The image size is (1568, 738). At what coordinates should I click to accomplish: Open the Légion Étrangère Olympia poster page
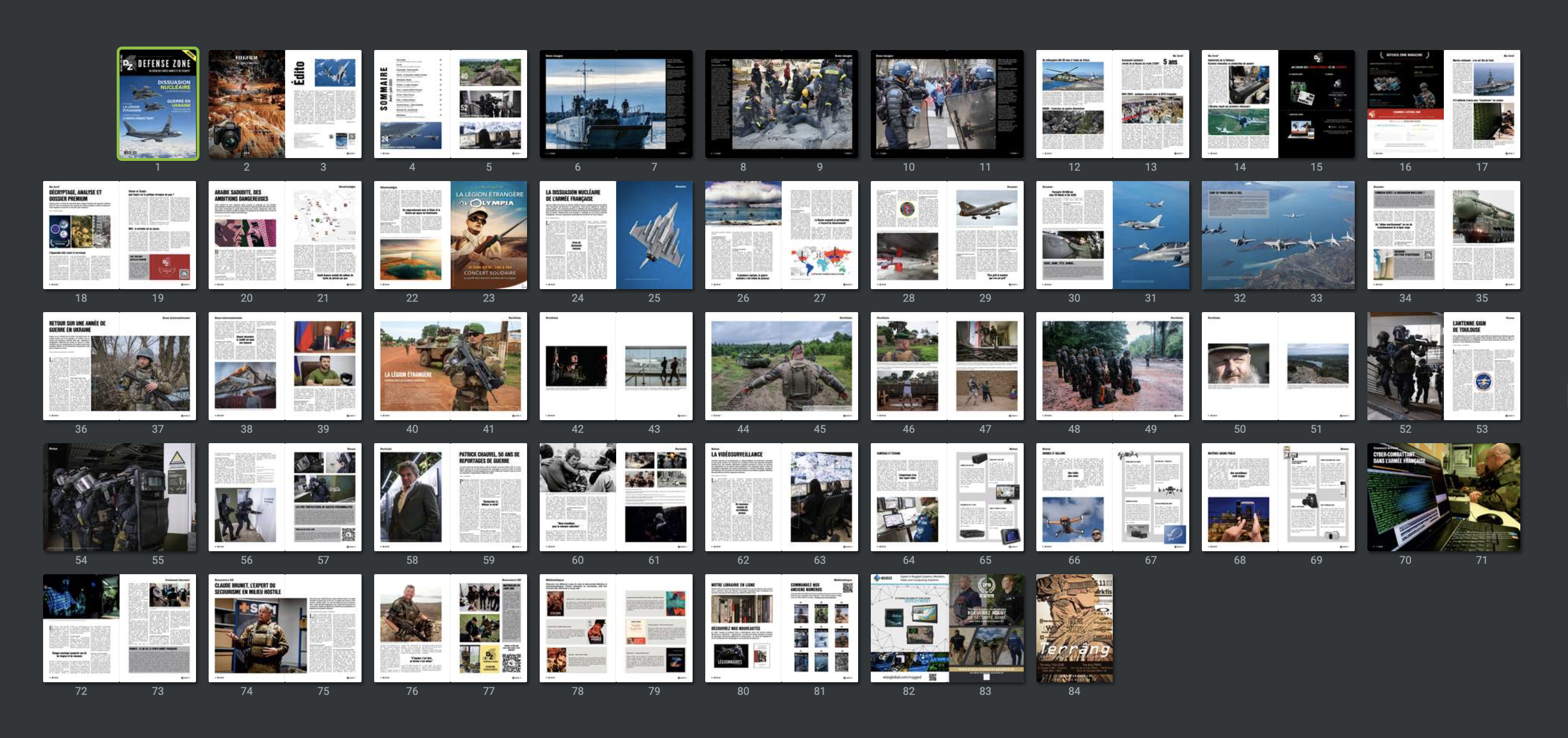pyautogui.click(x=489, y=235)
